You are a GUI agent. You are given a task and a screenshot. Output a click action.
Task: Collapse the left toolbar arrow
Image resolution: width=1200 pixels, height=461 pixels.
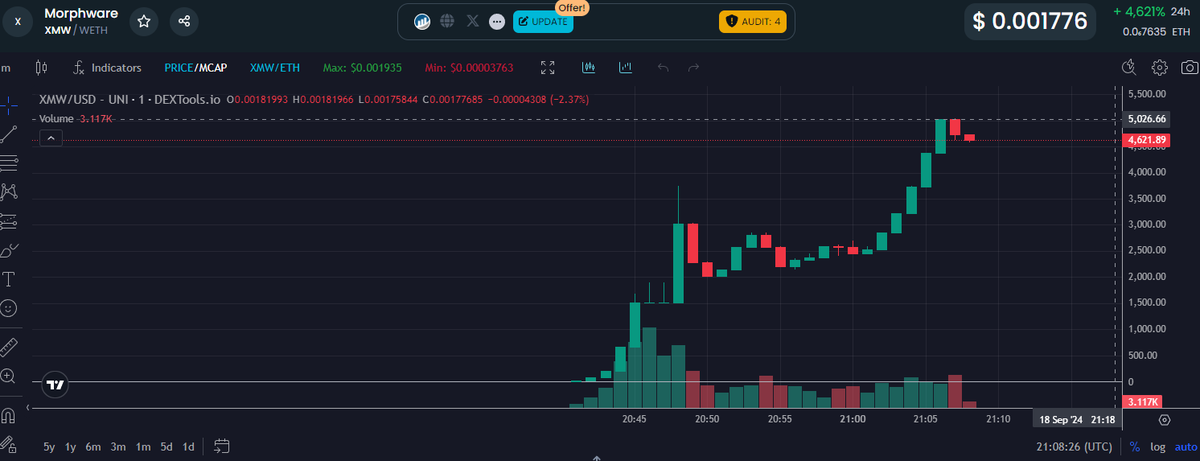coord(28,407)
